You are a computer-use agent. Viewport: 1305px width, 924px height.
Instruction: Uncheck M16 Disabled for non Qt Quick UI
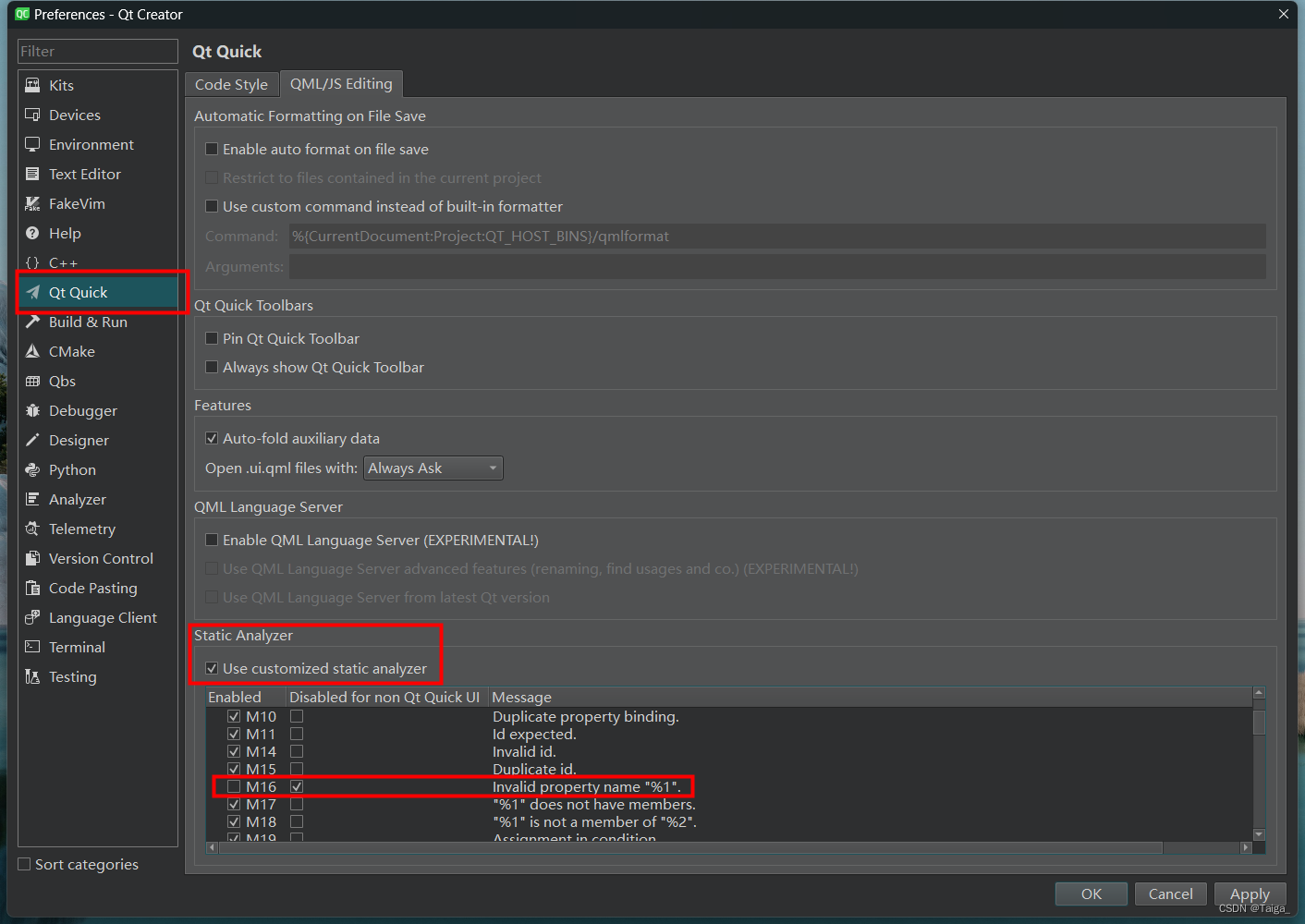297,787
